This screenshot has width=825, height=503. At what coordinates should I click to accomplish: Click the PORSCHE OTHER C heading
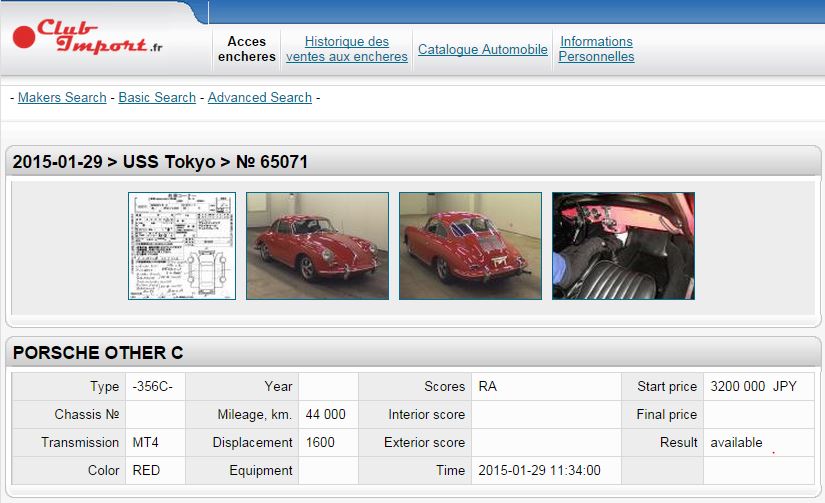click(x=98, y=353)
